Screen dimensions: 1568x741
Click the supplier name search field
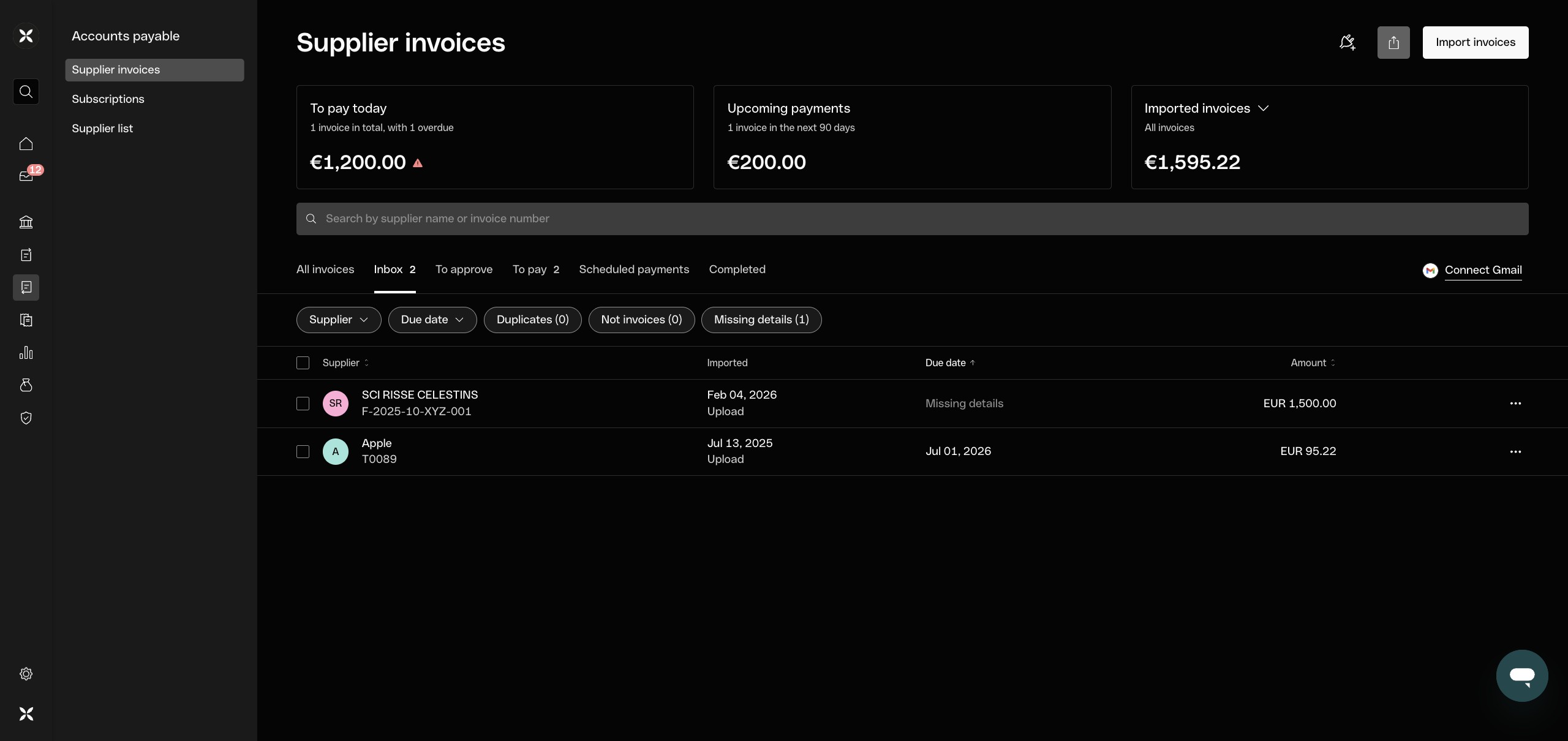point(912,219)
